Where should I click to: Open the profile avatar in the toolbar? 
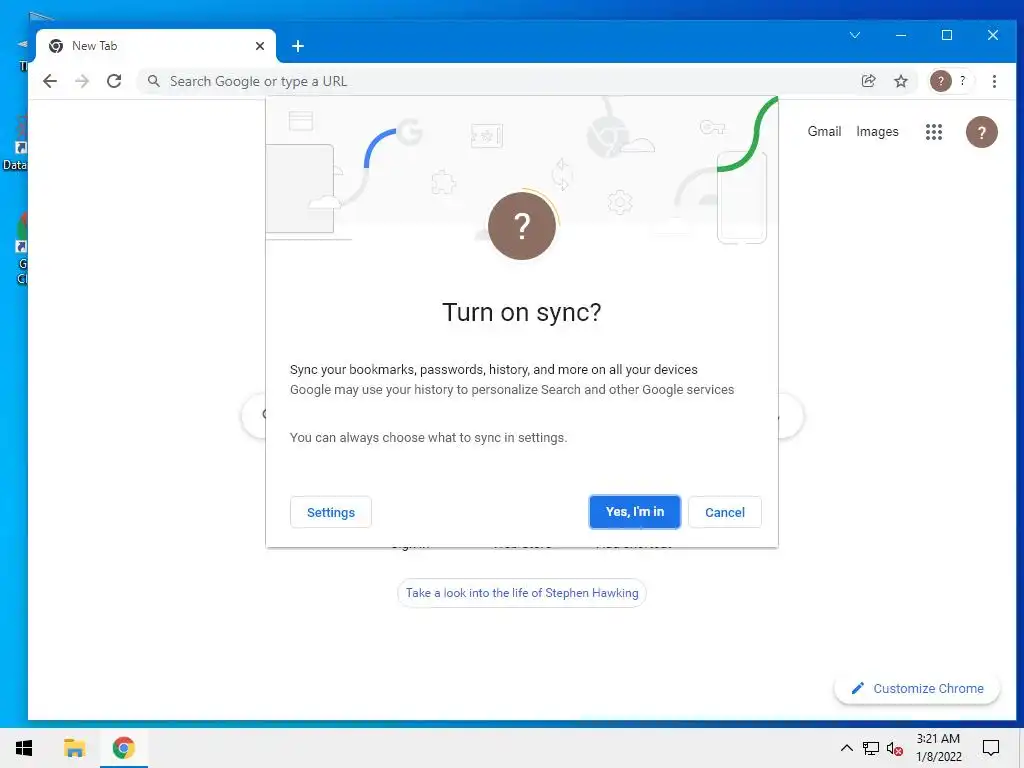pyautogui.click(x=951, y=81)
